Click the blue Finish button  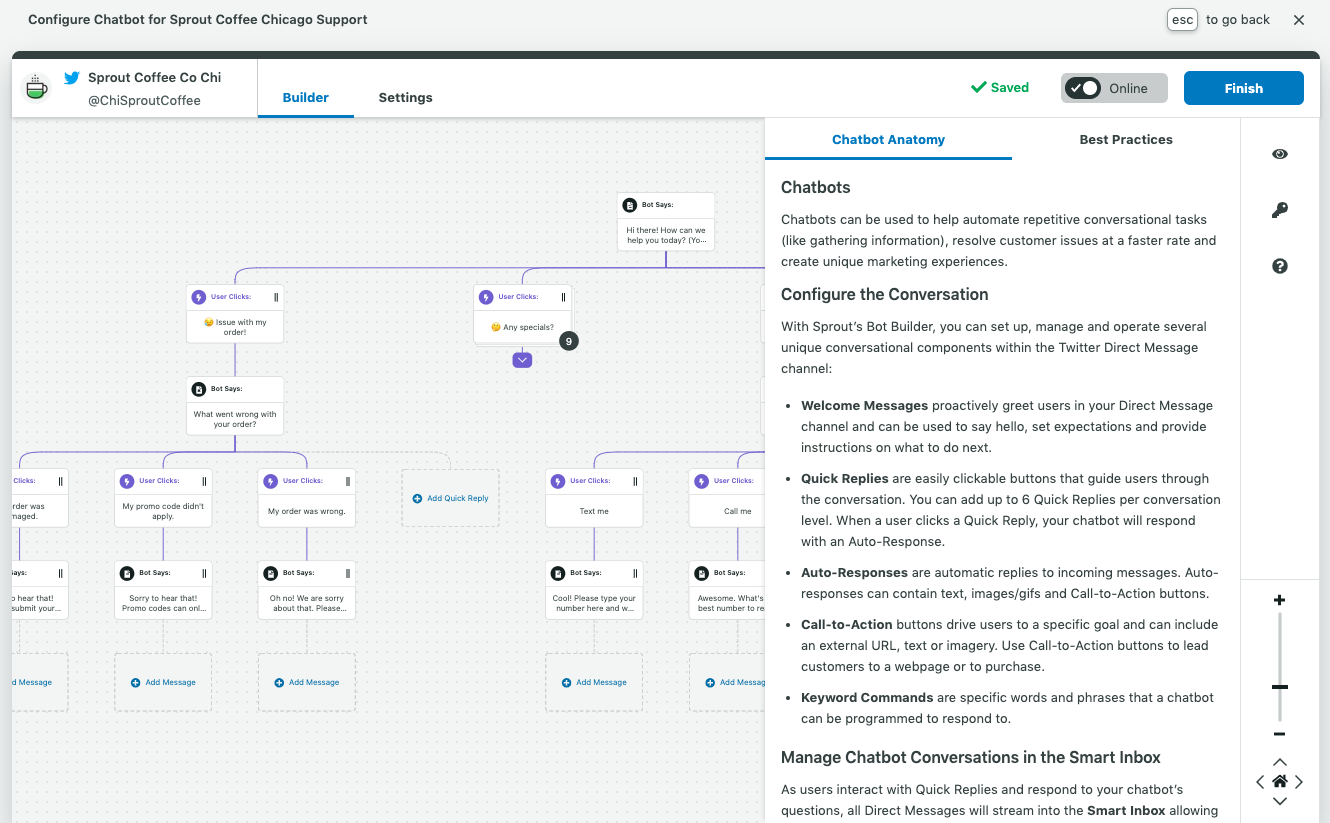(1243, 88)
